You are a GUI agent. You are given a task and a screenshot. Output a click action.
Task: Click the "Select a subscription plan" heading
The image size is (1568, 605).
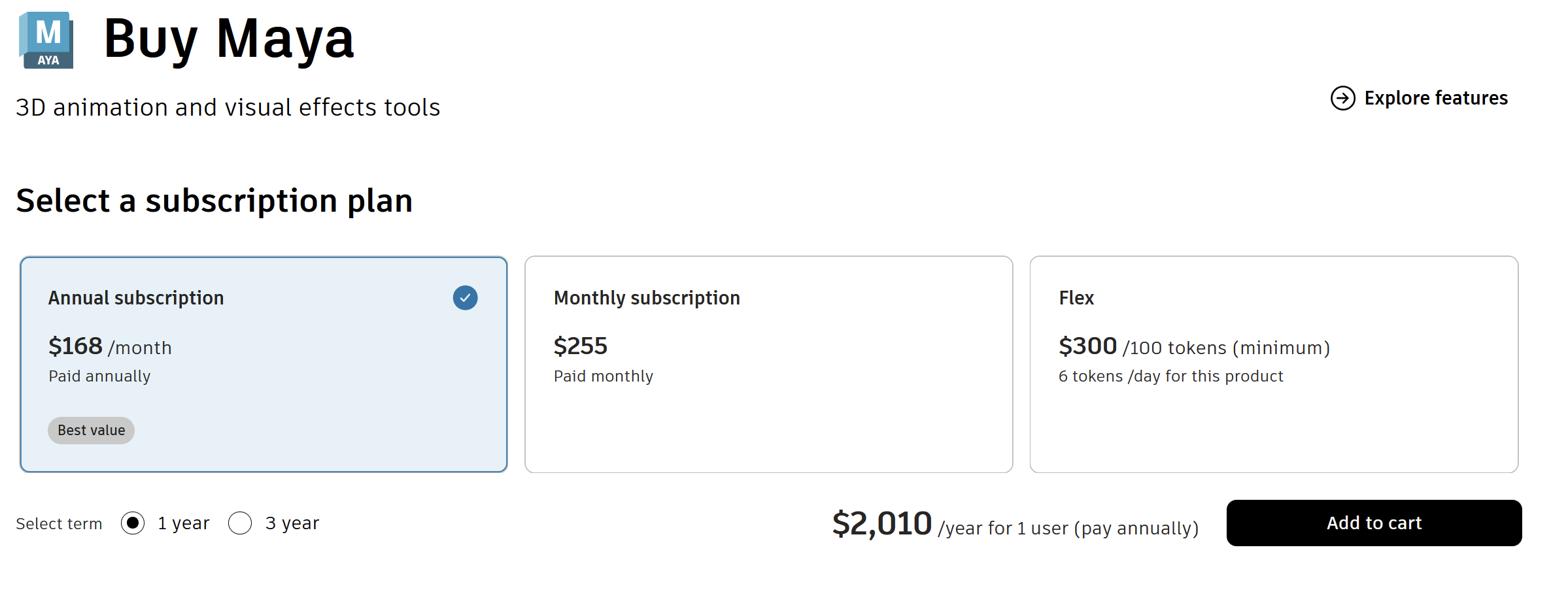click(214, 201)
